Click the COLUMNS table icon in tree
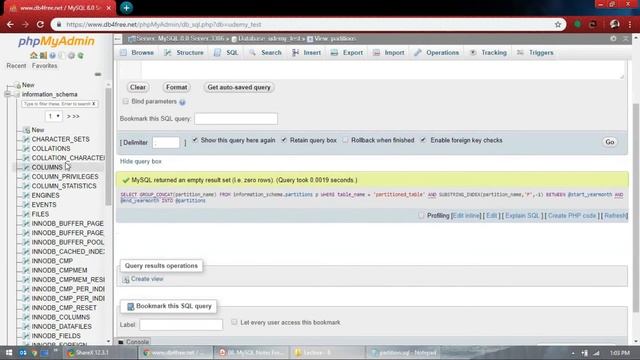This screenshot has width=640, height=360. pyautogui.click(x=26, y=167)
